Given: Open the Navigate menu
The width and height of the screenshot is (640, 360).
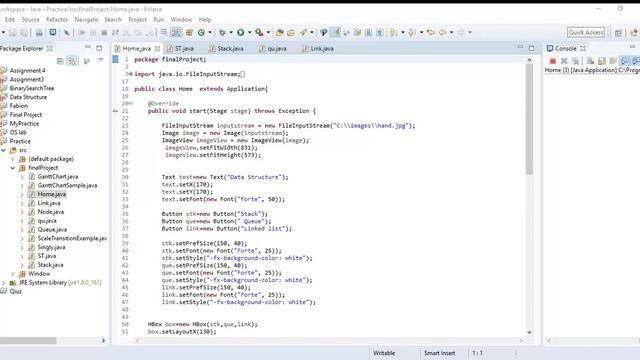Looking at the screenshot, I should tap(86, 20).
